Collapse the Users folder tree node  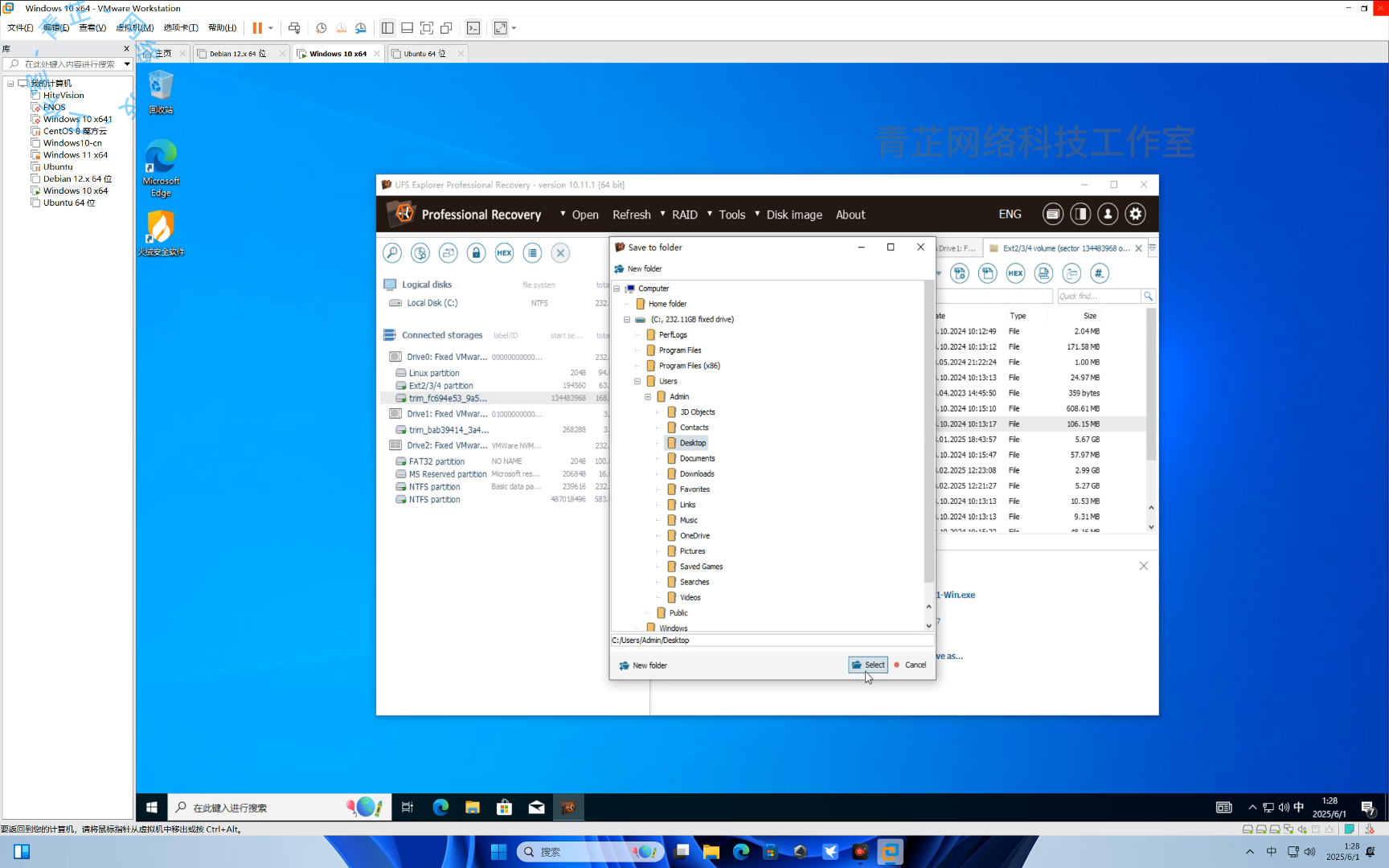(x=637, y=382)
